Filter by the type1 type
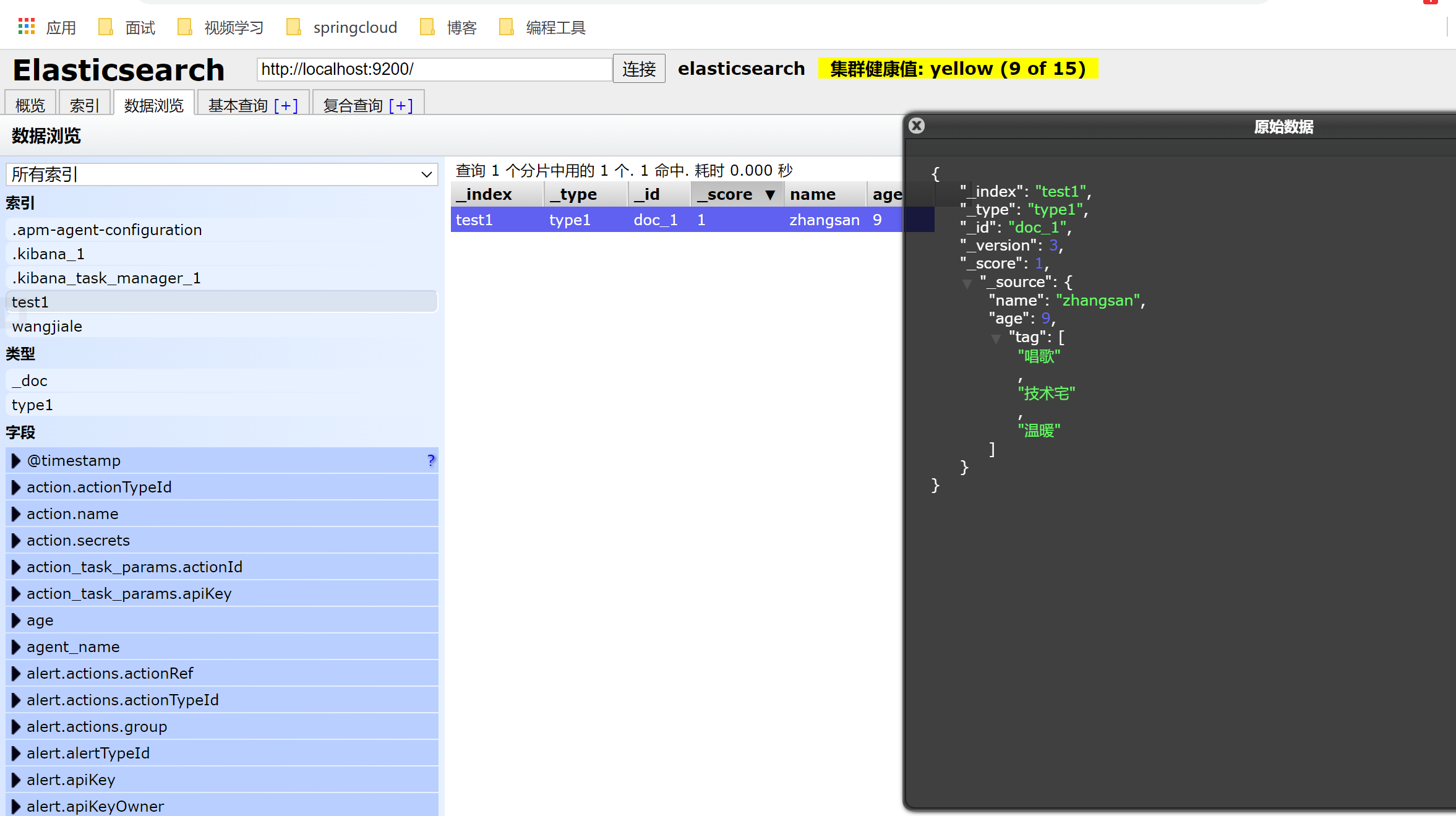1456x816 pixels. click(222, 405)
